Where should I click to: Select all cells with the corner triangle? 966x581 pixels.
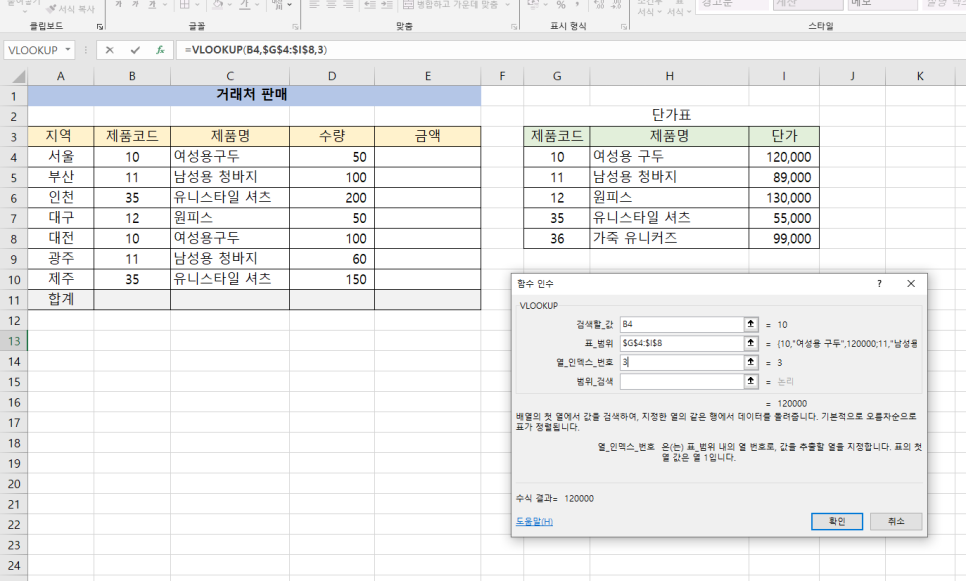(x=18, y=76)
